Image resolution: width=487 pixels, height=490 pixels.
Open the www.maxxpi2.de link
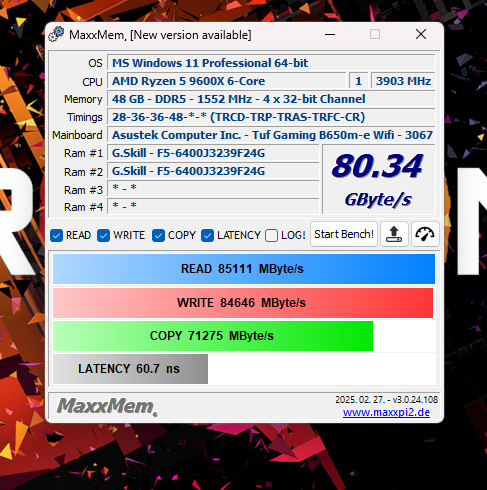point(386,412)
